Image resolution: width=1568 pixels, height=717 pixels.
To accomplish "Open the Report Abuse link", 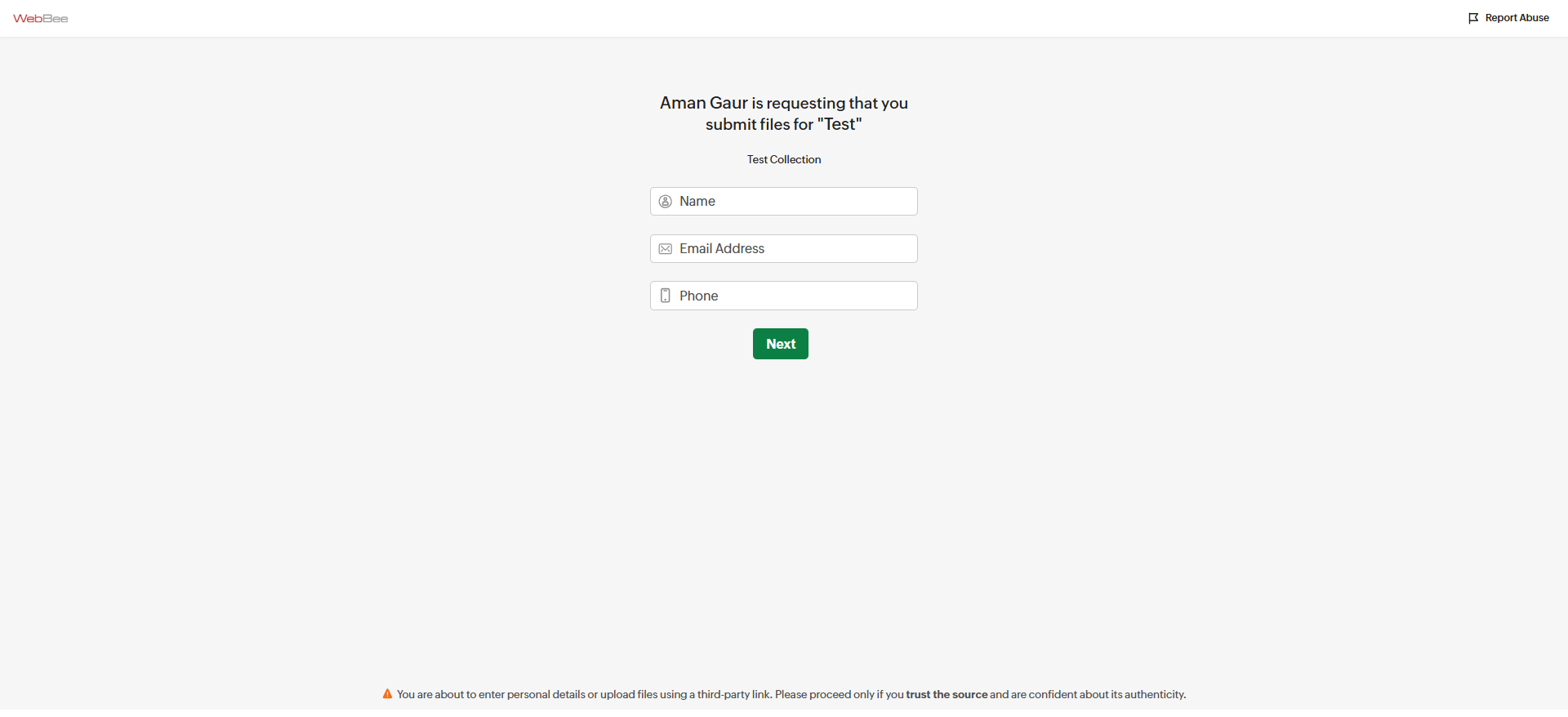I will [1517, 18].
